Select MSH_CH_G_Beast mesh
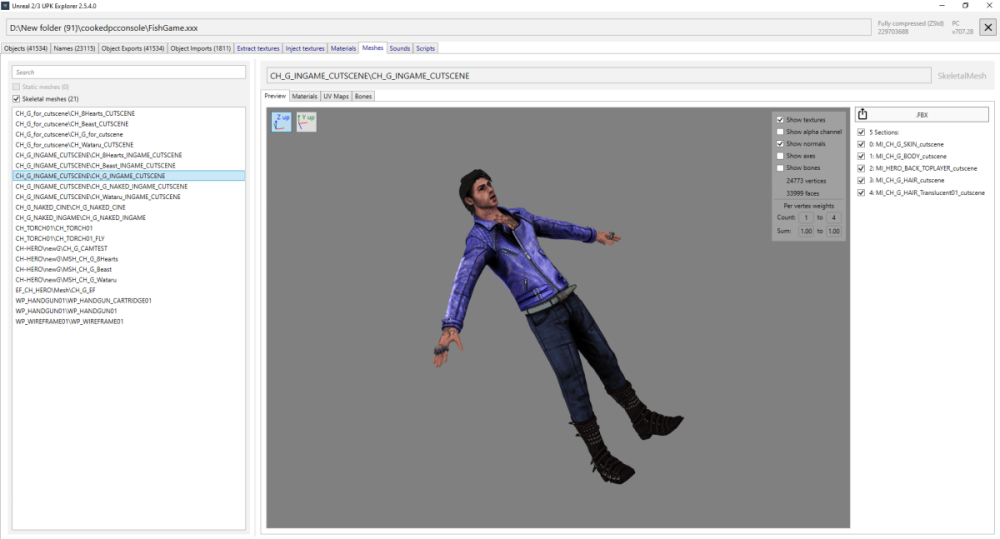The height and width of the screenshot is (539, 1000). pyautogui.click(x=128, y=269)
